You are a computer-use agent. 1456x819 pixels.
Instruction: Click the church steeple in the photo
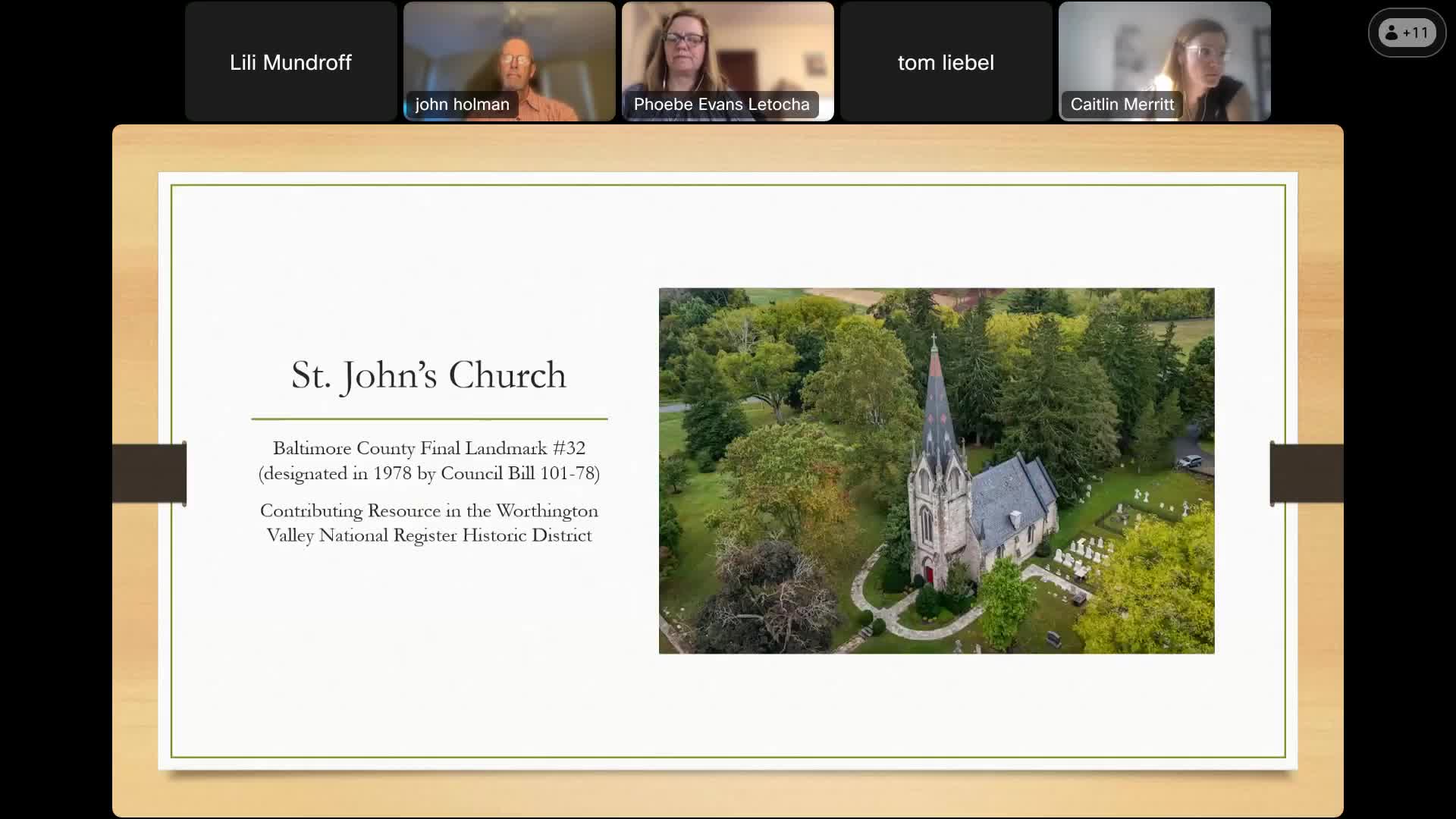(x=937, y=402)
